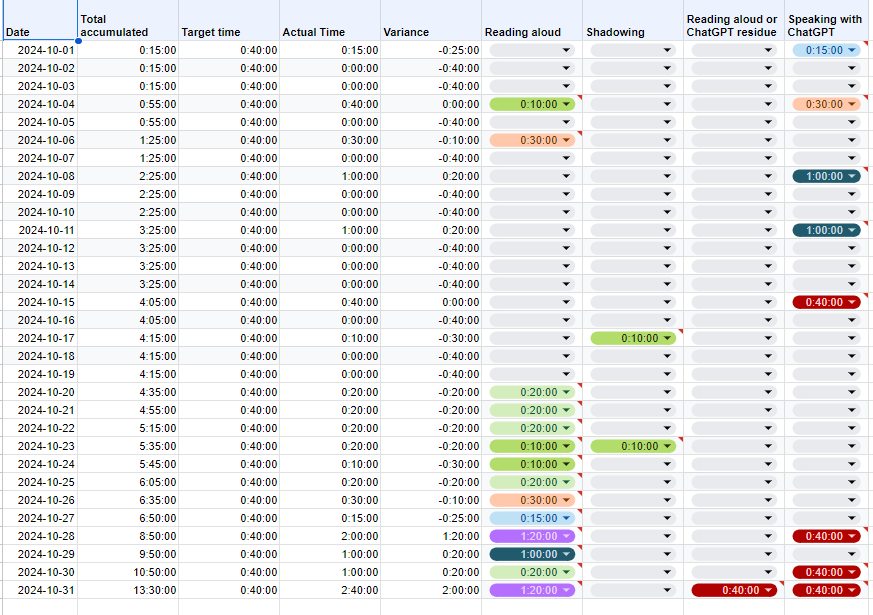
Task: Open Reading aloud 1:00:00 chip on 2024-10-29
Action: (532, 554)
